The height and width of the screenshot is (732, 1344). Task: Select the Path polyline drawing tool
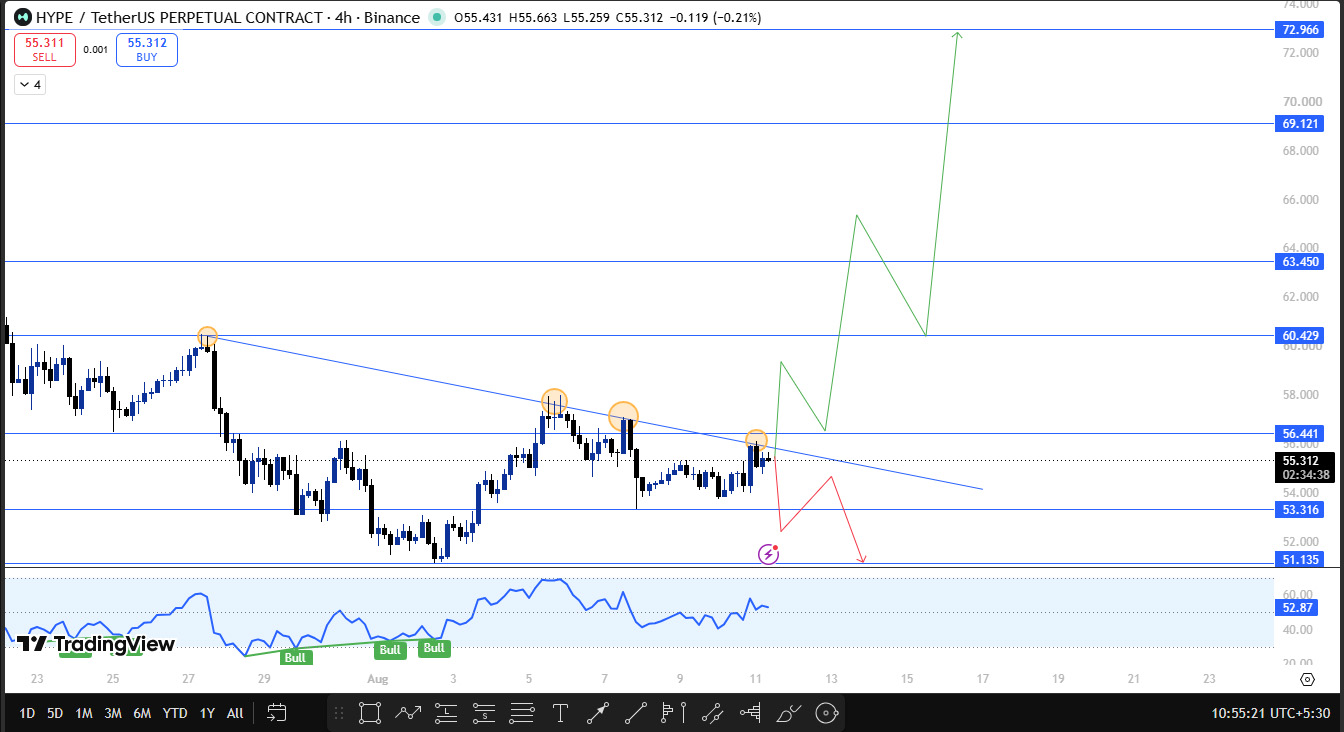pos(407,713)
